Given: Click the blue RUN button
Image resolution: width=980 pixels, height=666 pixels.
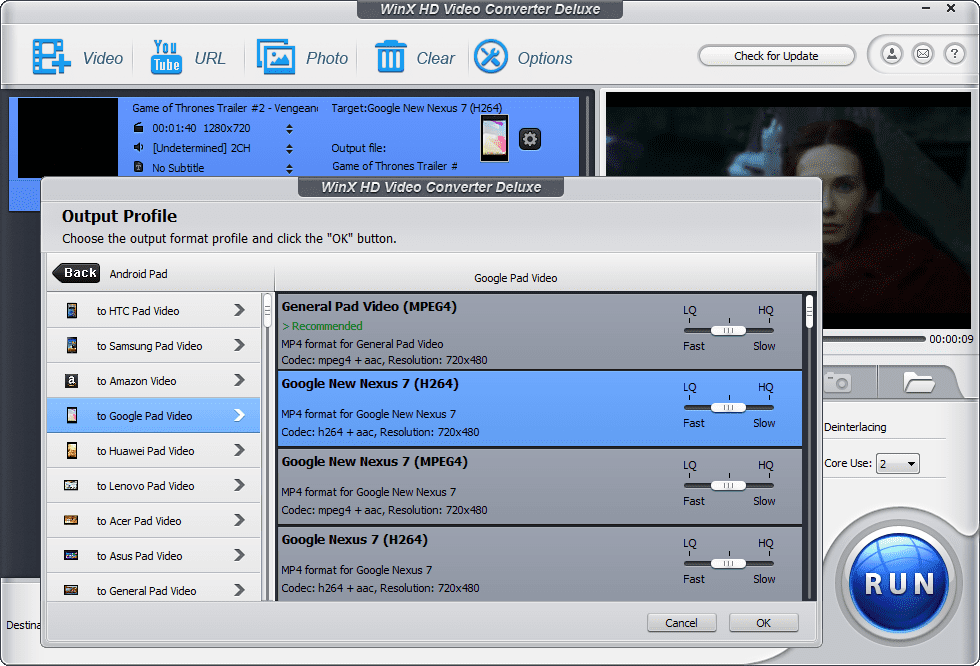Looking at the screenshot, I should tap(899, 582).
